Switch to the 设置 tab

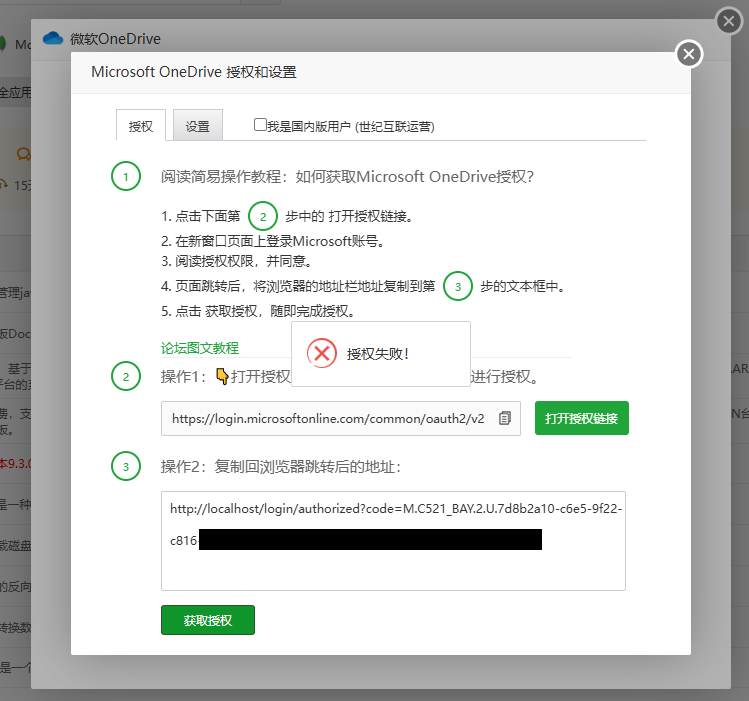coord(198,126)
